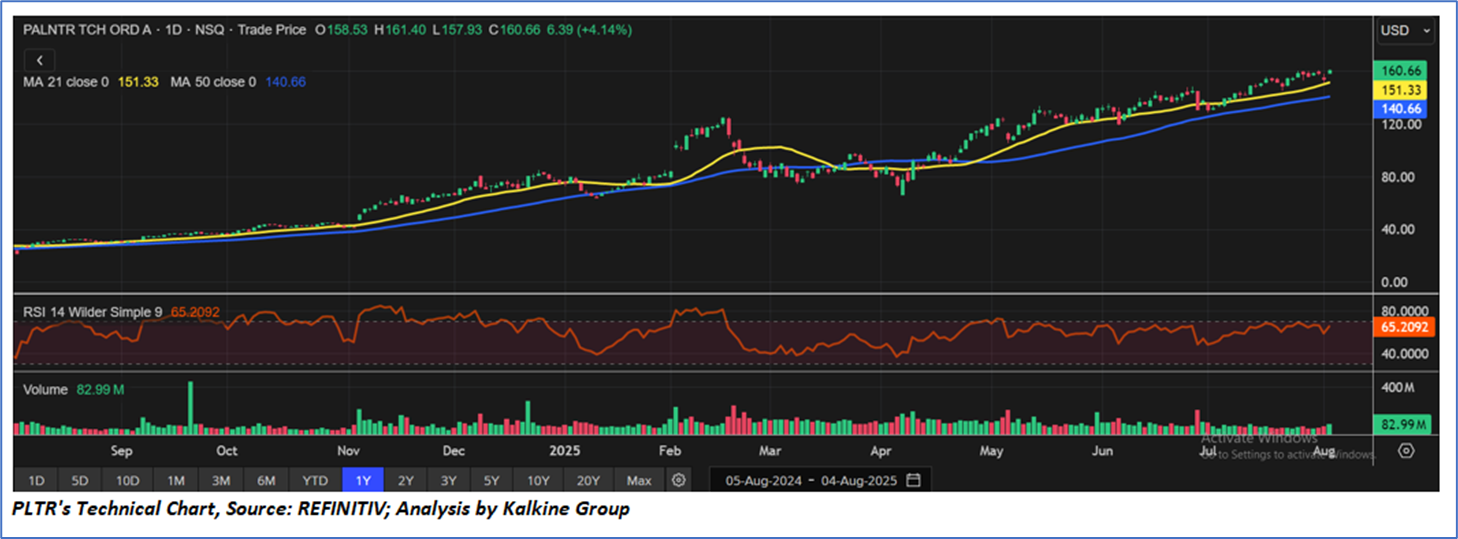Select the 6M range tab
1458x539 pixels.
[267, 480]
